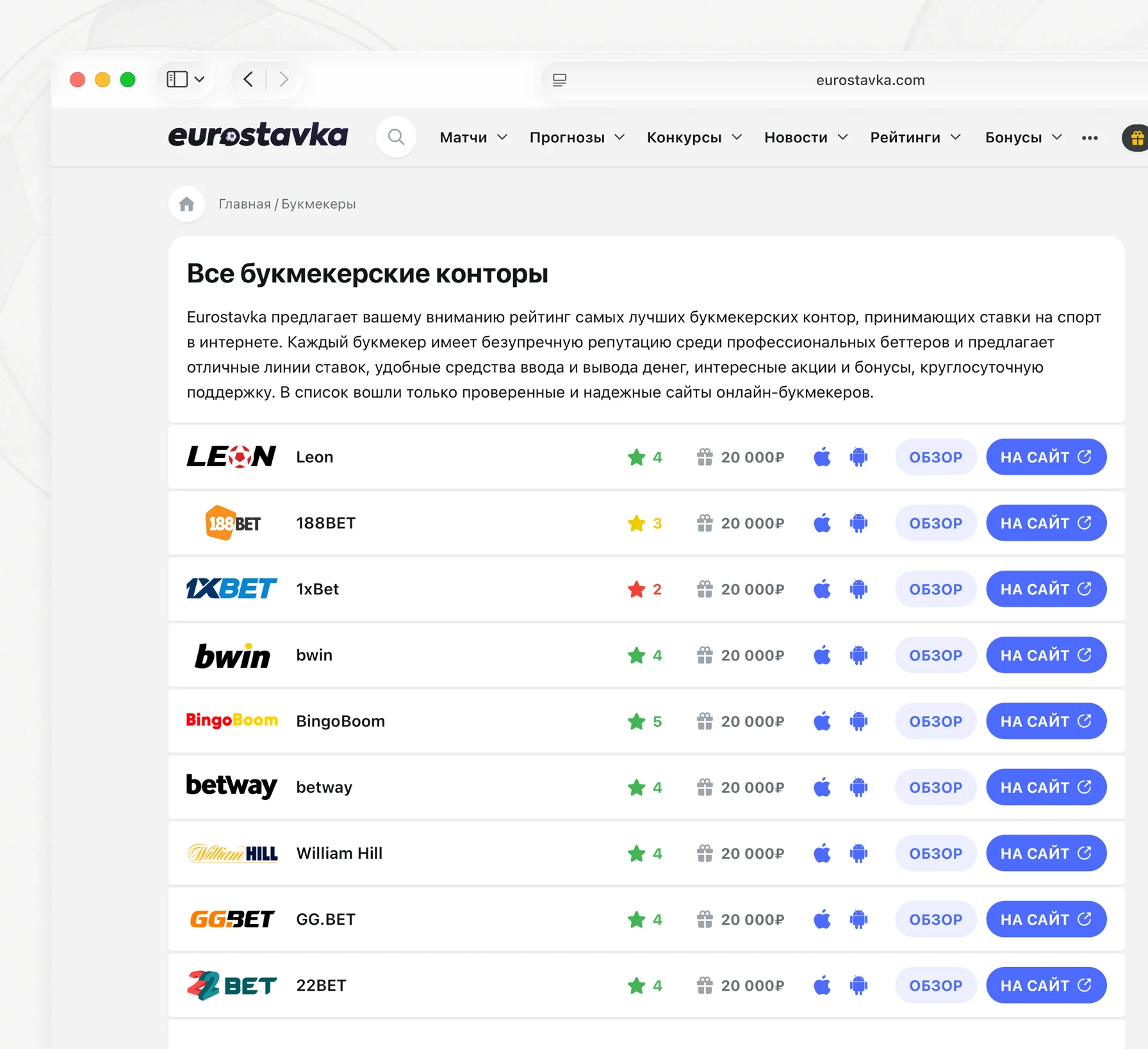
Task: Open BingoBoom Android app icon
Action: (x=858, y=721)
